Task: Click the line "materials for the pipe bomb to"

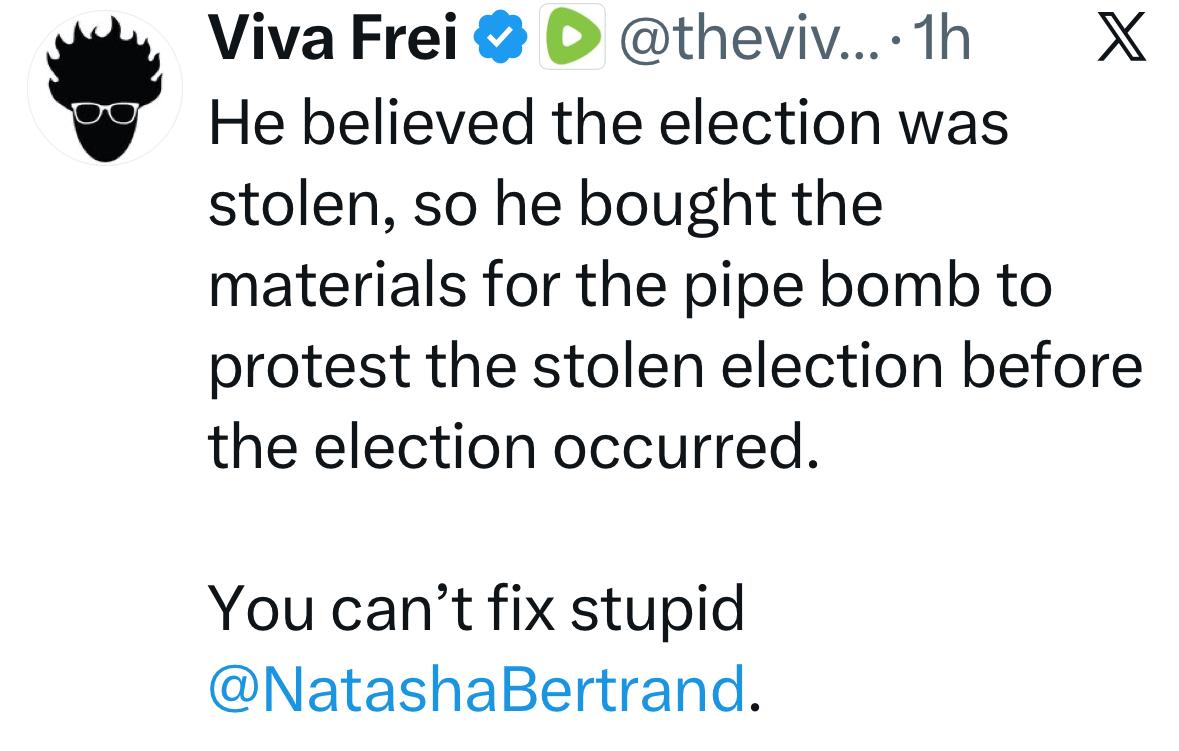Action: point(630,286)
